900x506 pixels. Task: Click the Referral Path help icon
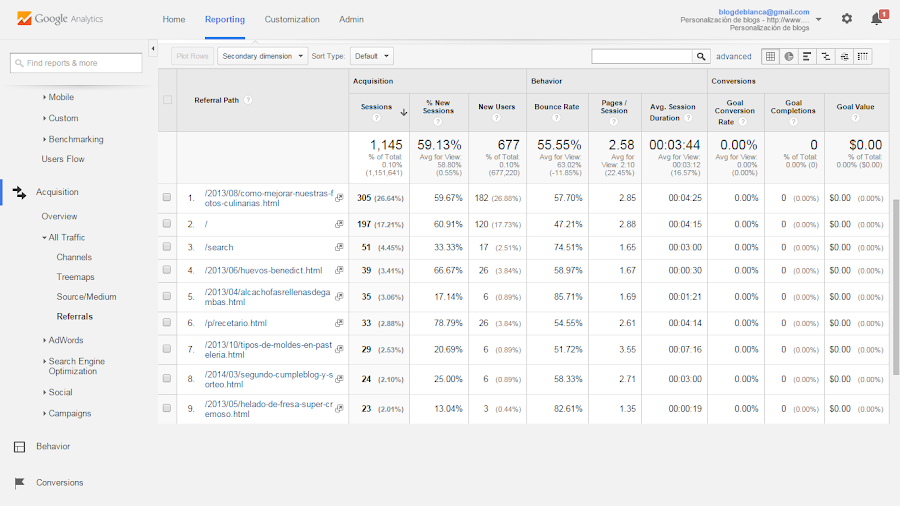[248, 100]
